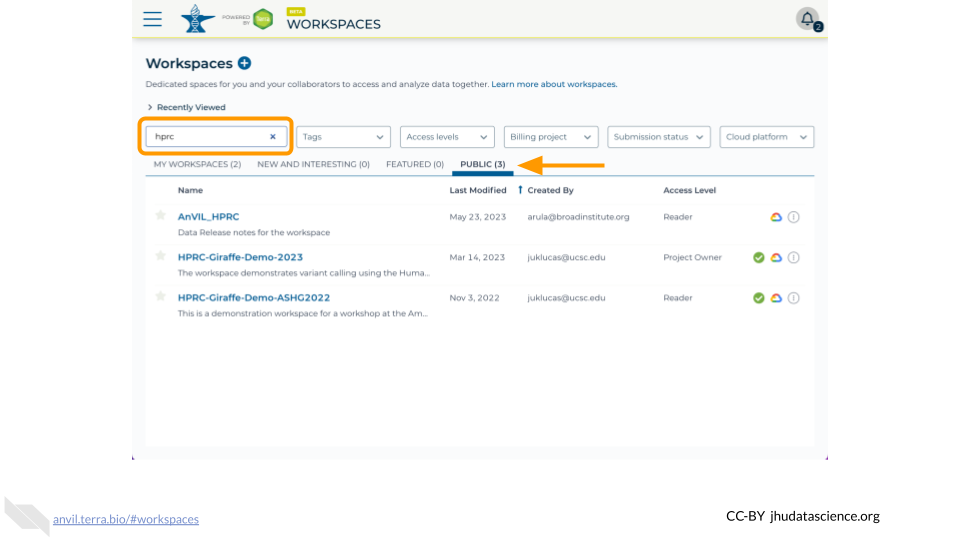Click green checkmark on HPRC-Giraffe-Demo-2023 row
This screenshot has width=960, height=540.
[759, 257]
